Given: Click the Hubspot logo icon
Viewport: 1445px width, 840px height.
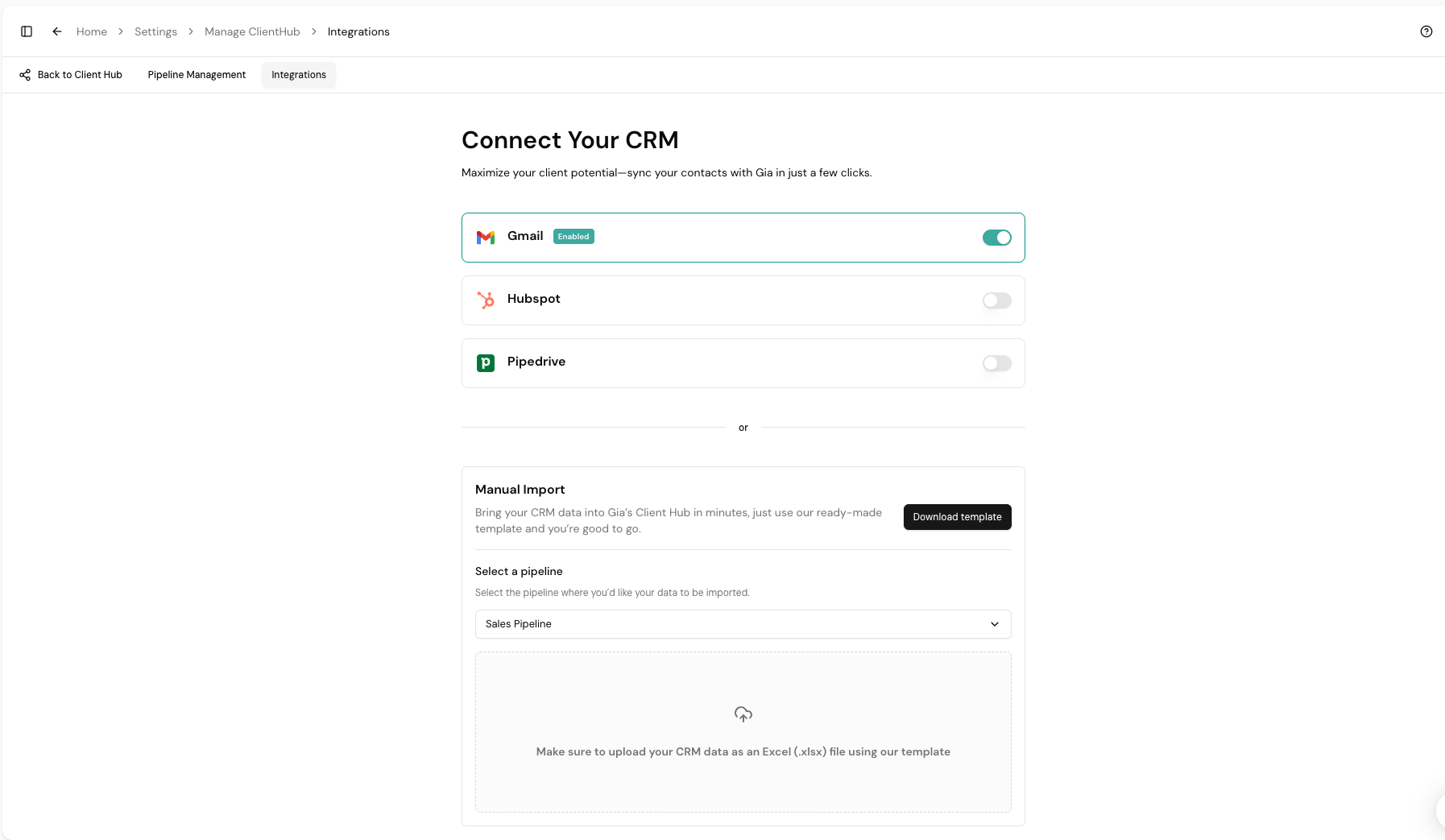Looking at the screenshot, I should pyautogui.click(x=486, y=300).
